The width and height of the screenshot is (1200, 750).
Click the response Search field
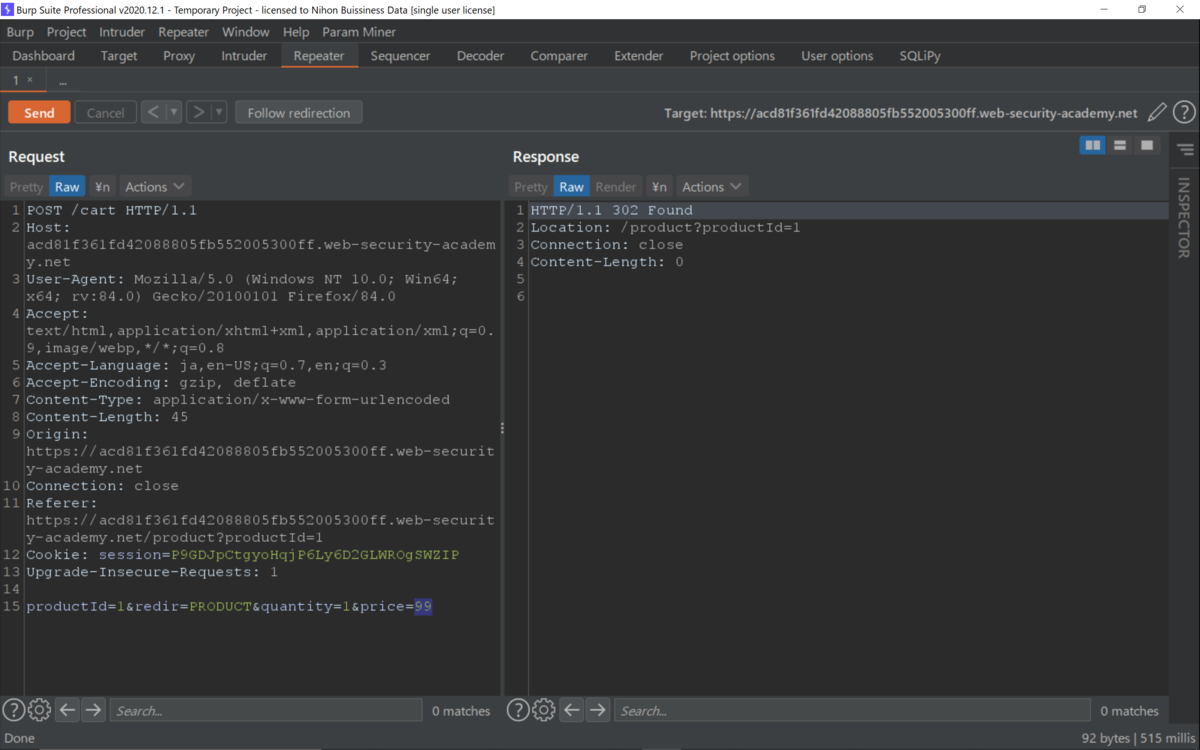[852, 710]
